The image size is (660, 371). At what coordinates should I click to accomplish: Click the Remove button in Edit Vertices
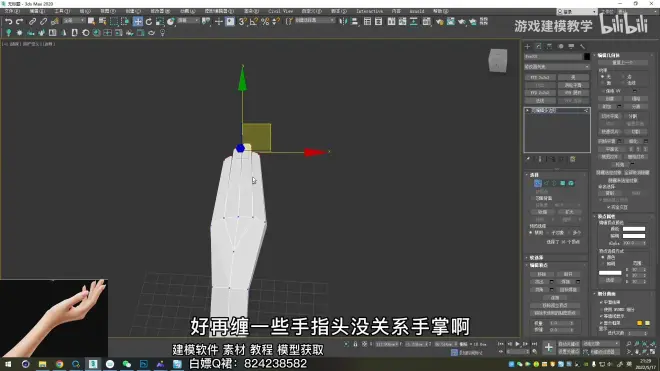[541, 274]
